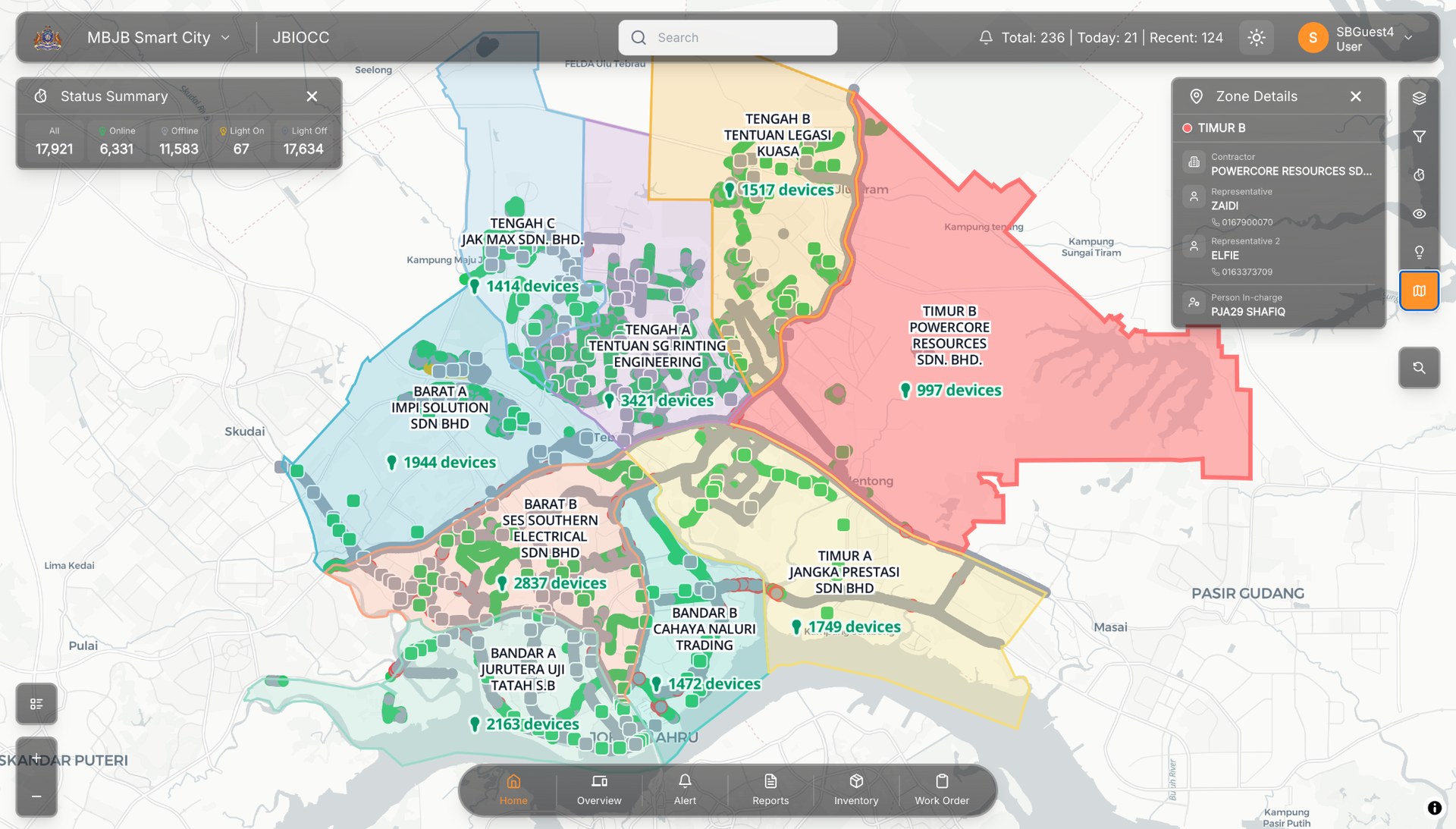This screenshot has width=1456, height=829.
Task: Select the BARAT B SES SOUTHERN zone label
Action: [550, 529]
